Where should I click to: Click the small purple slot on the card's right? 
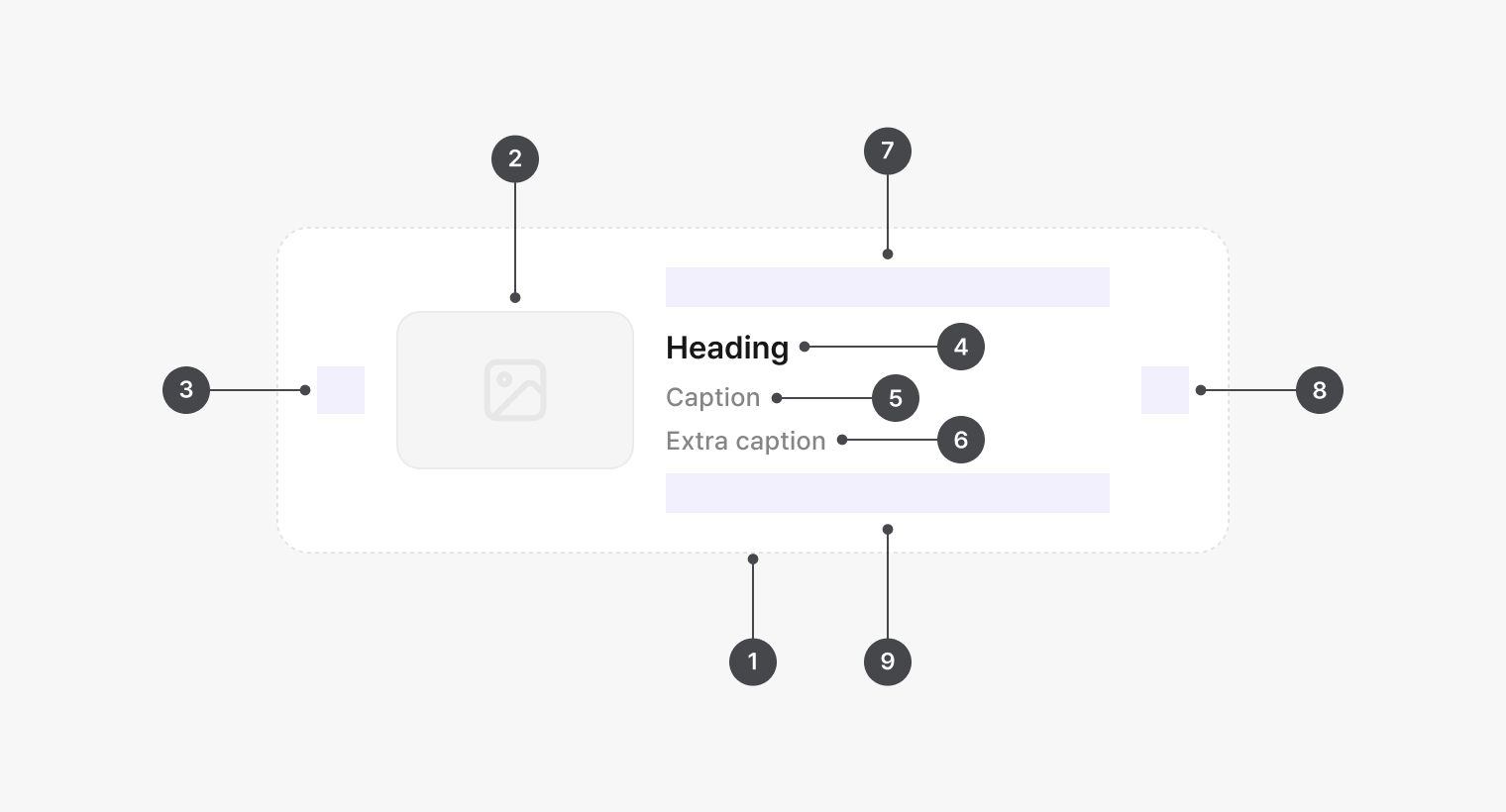1165,390
